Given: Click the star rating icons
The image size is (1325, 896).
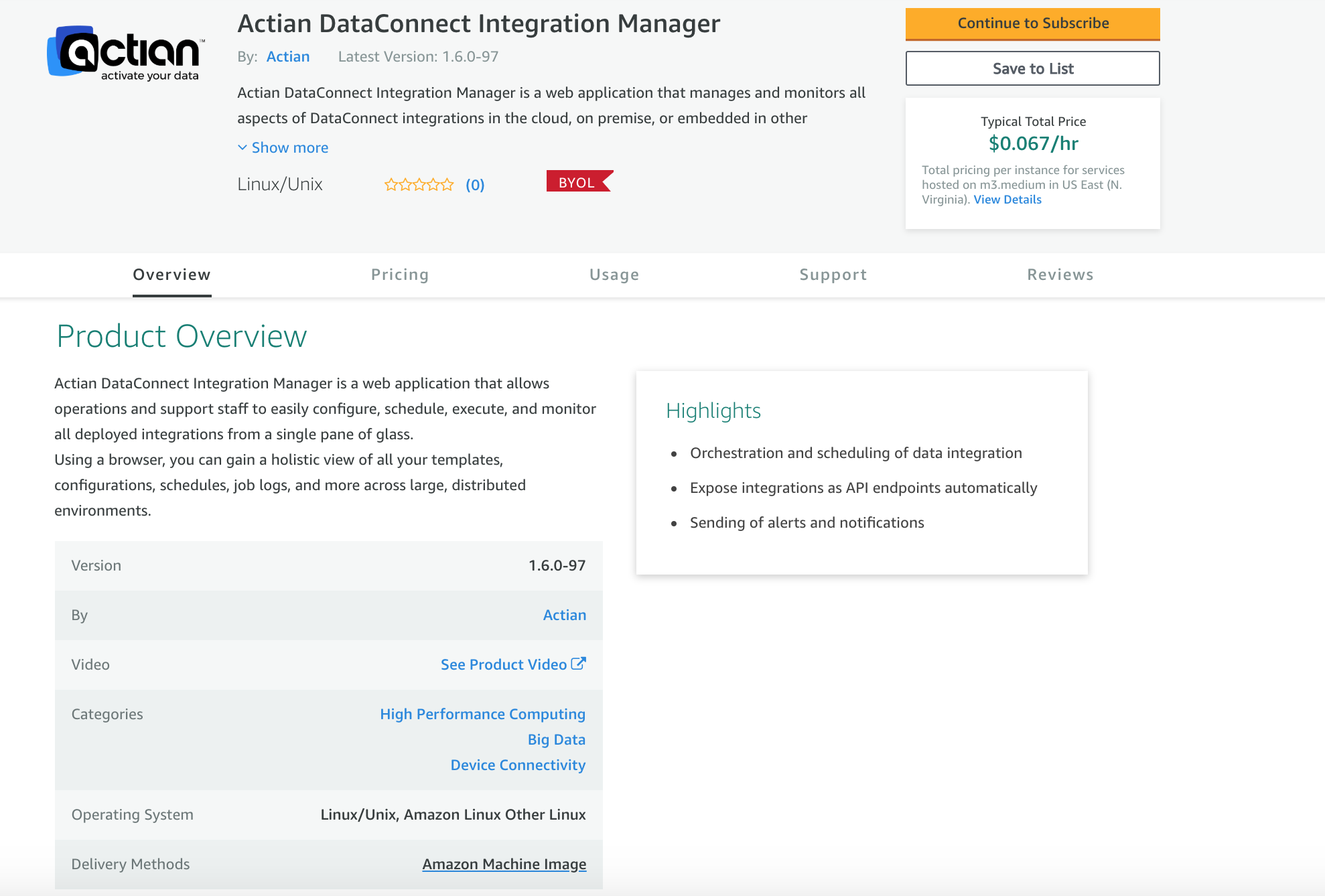Looking at the screenshot, I should (419, 185).
